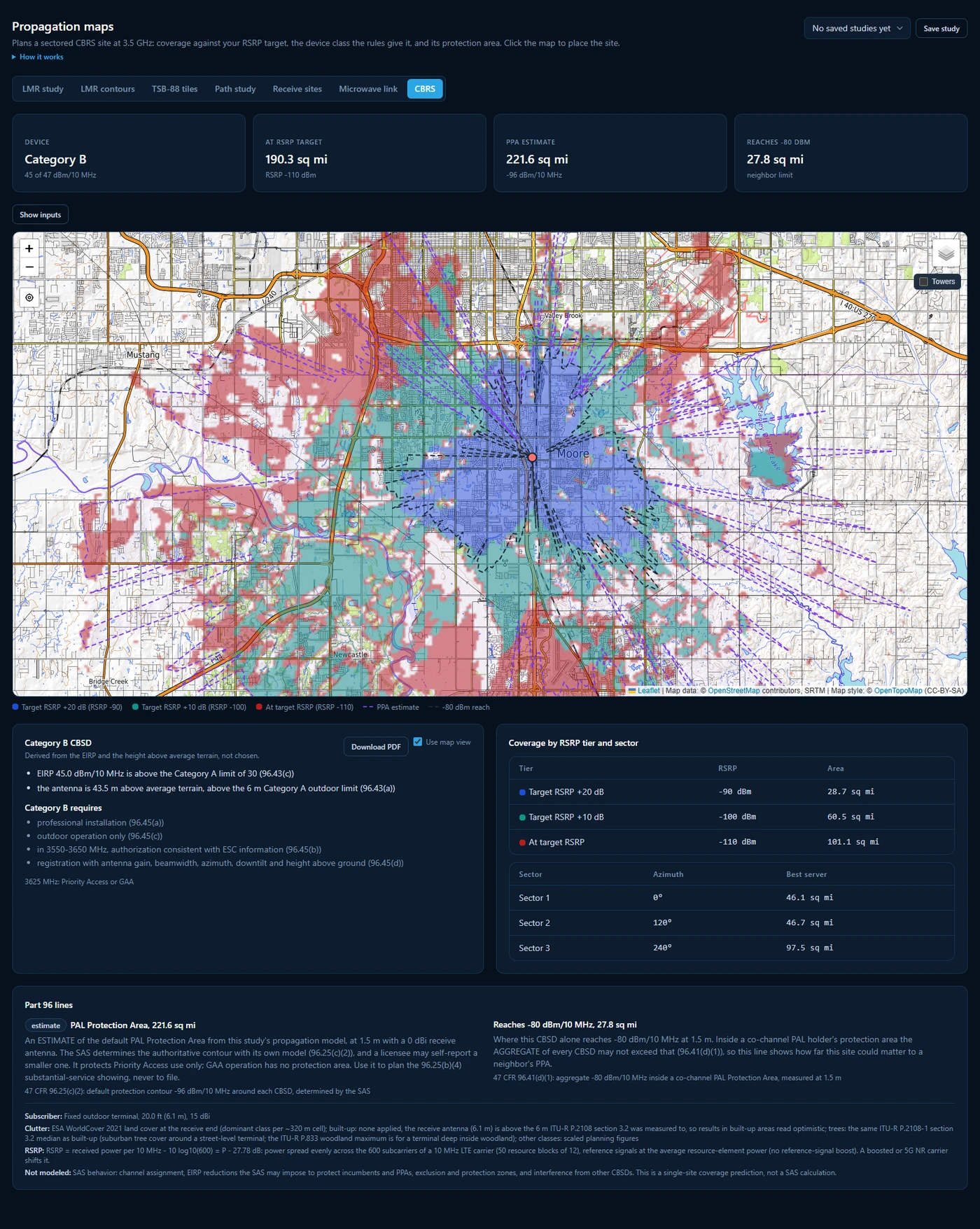Switch to LMR study tab
This screenshot has width=980, height=1229.
pos(43,89)
